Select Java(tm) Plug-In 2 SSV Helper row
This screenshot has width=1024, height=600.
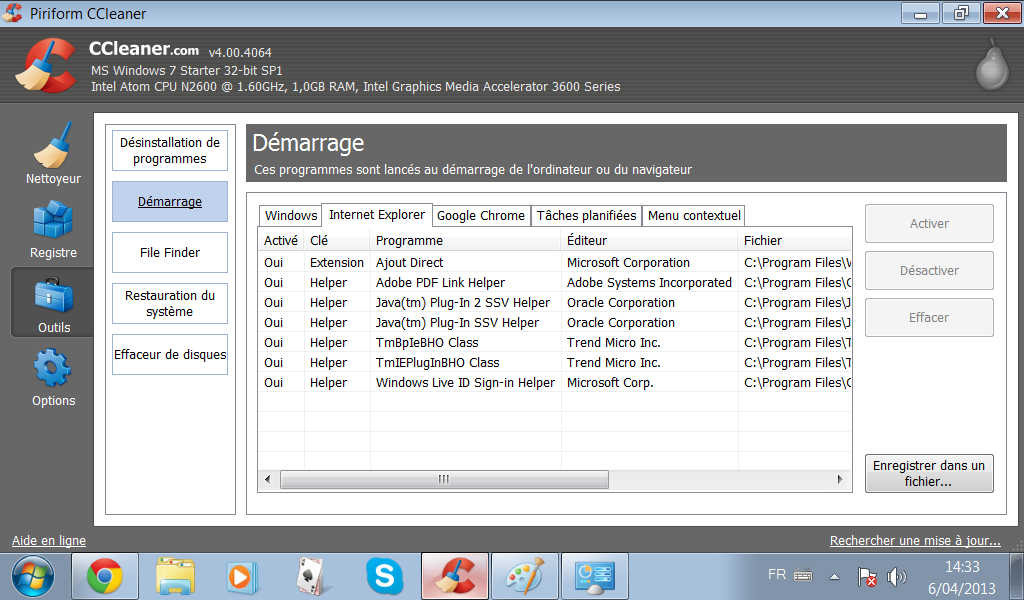(x=555, y=303)
